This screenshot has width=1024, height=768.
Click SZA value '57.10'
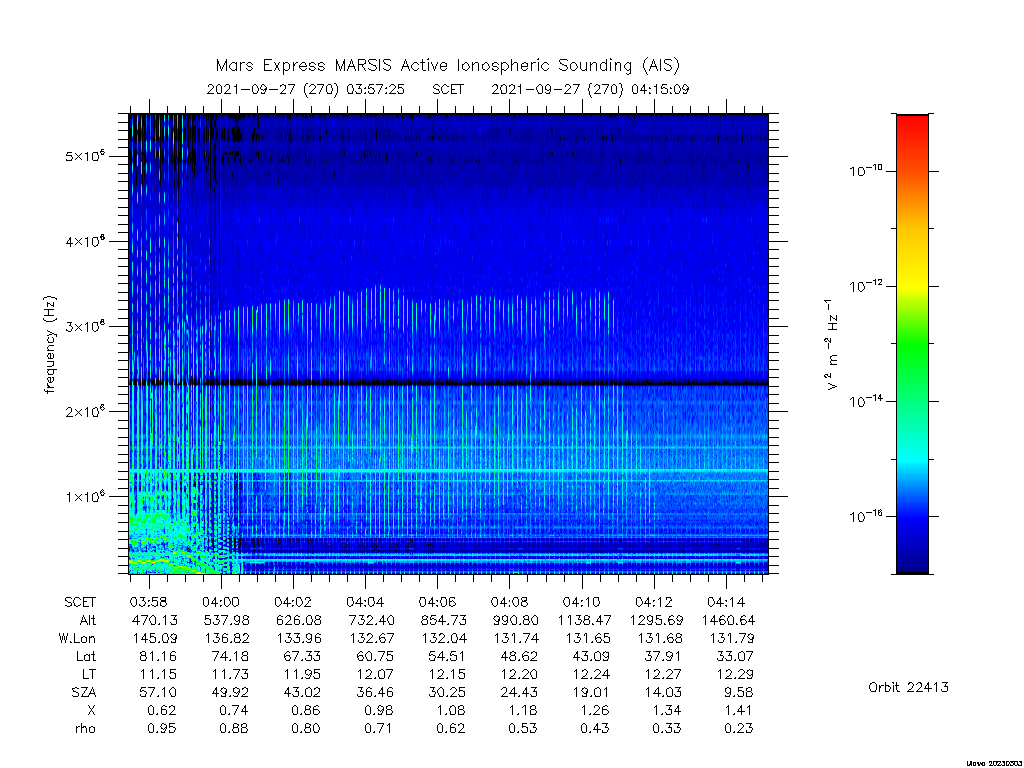(x=158, y=692)
